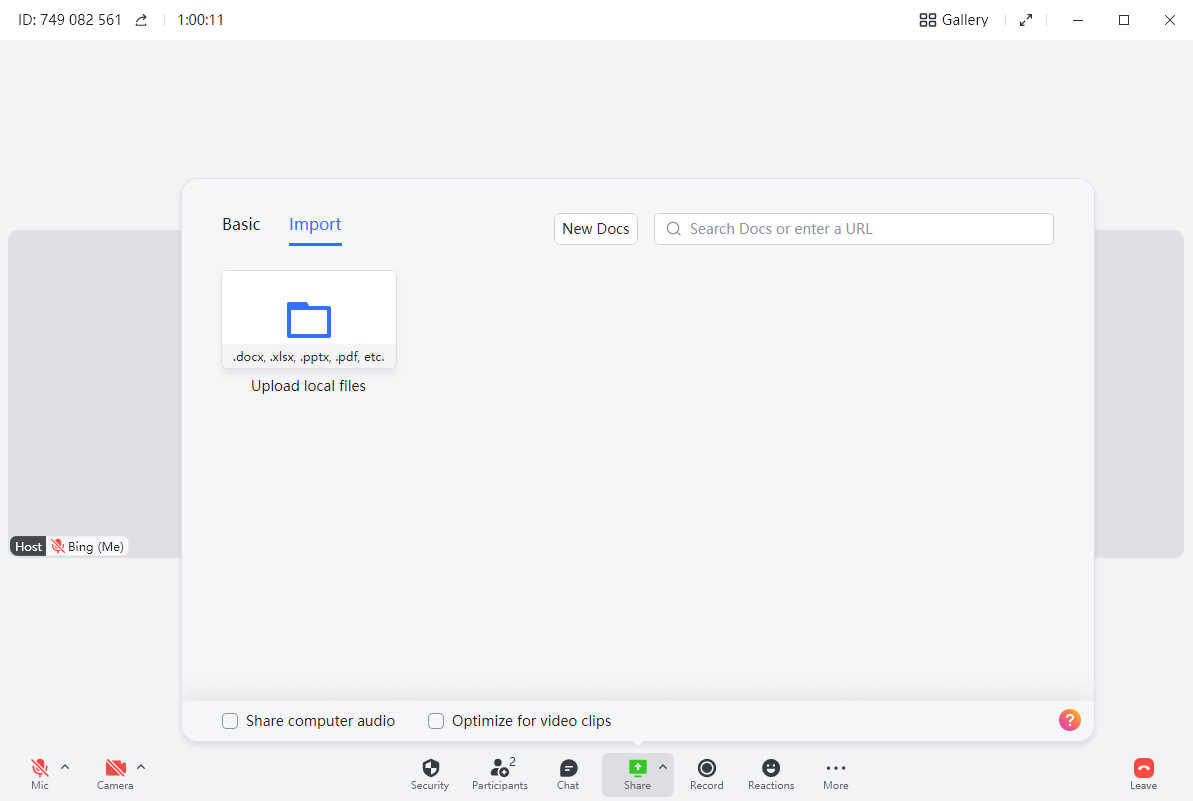Screen dimensions: 1193x801
Task: Click the Search Docs or URL field
Action: (x=860, y=229)
